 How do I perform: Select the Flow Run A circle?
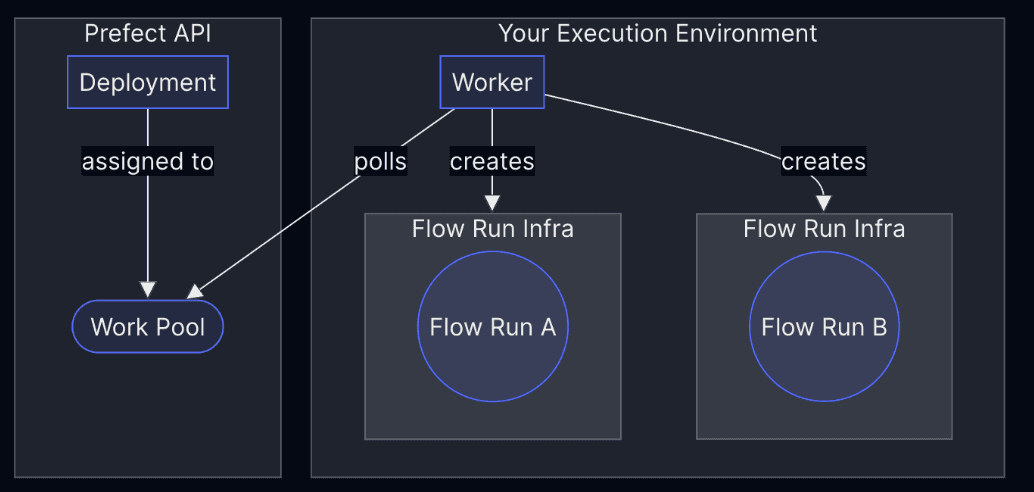pos(492,326)
